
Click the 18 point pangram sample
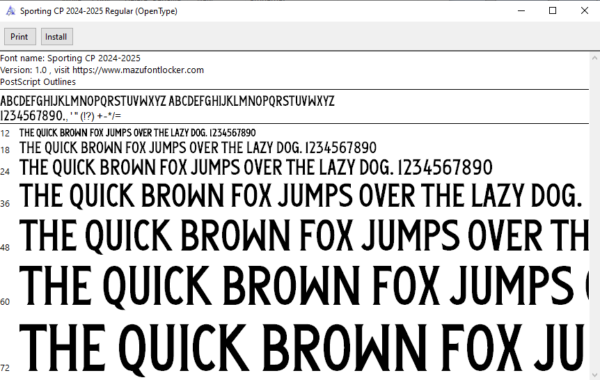pos(198,148)
